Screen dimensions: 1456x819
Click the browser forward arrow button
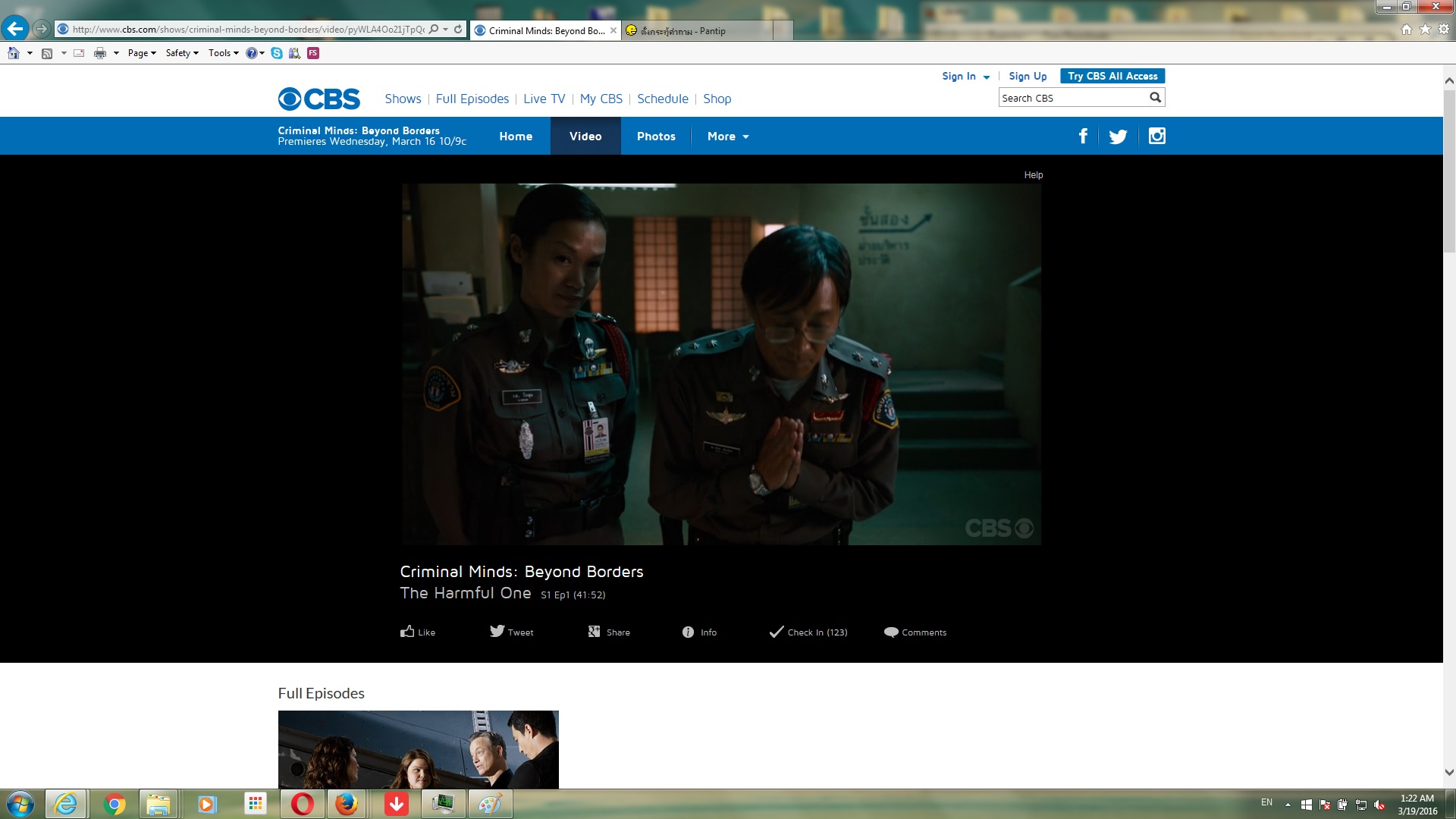(x=42, y=30)
